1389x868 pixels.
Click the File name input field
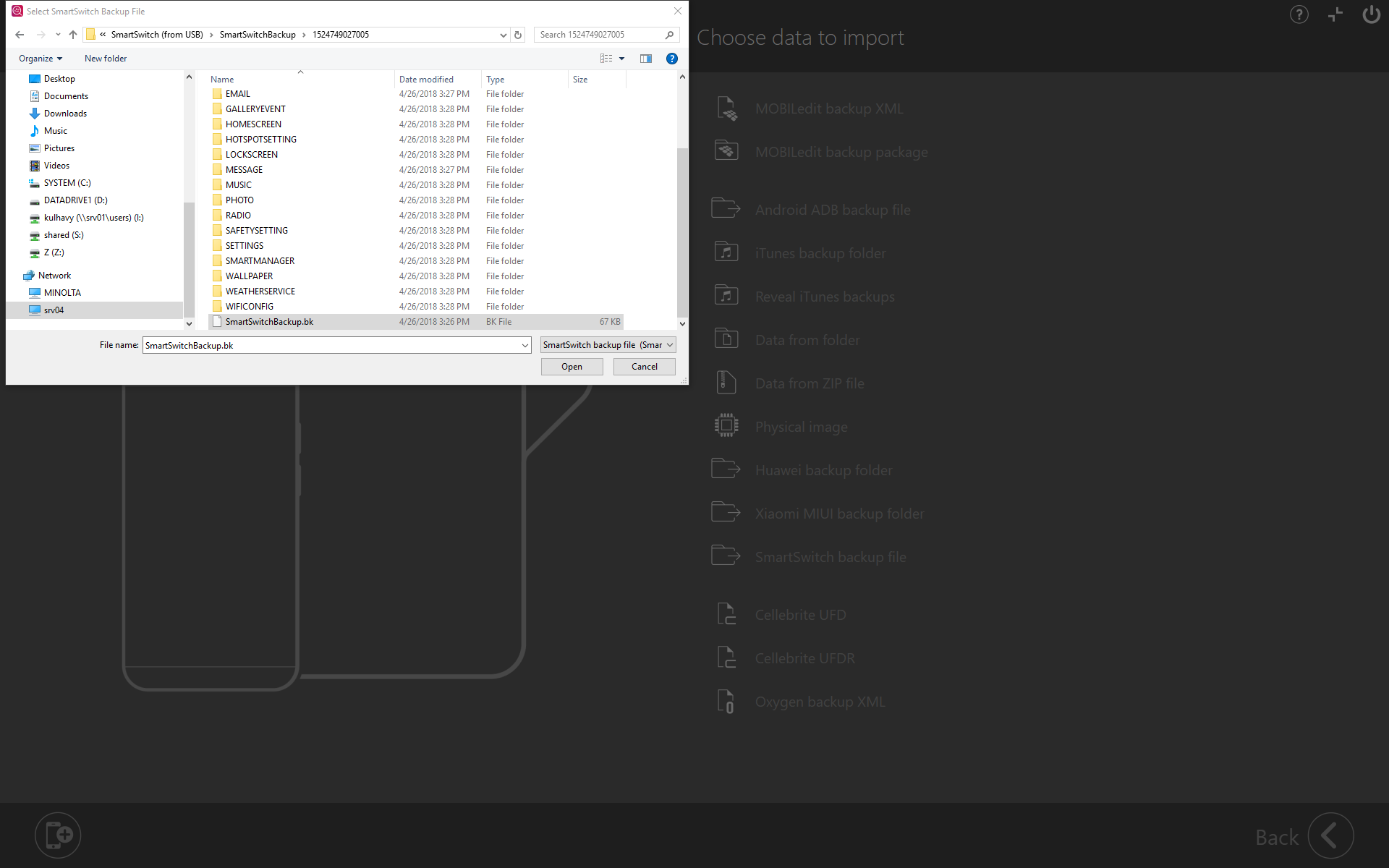pos(331,345)
